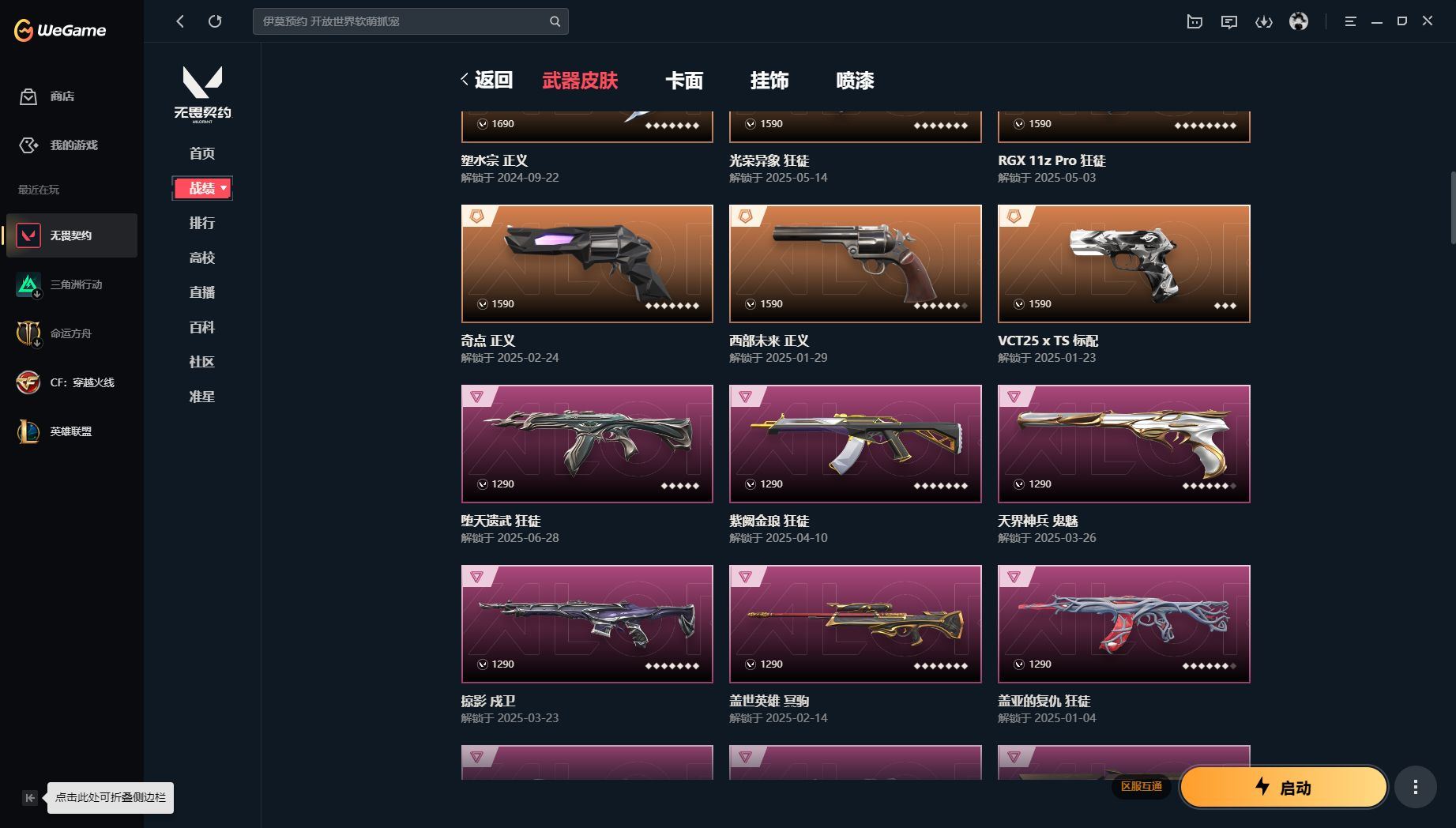Click the 启动 launch button
The width and height of the screenshot is (1456, 828).
(1284, 787)
